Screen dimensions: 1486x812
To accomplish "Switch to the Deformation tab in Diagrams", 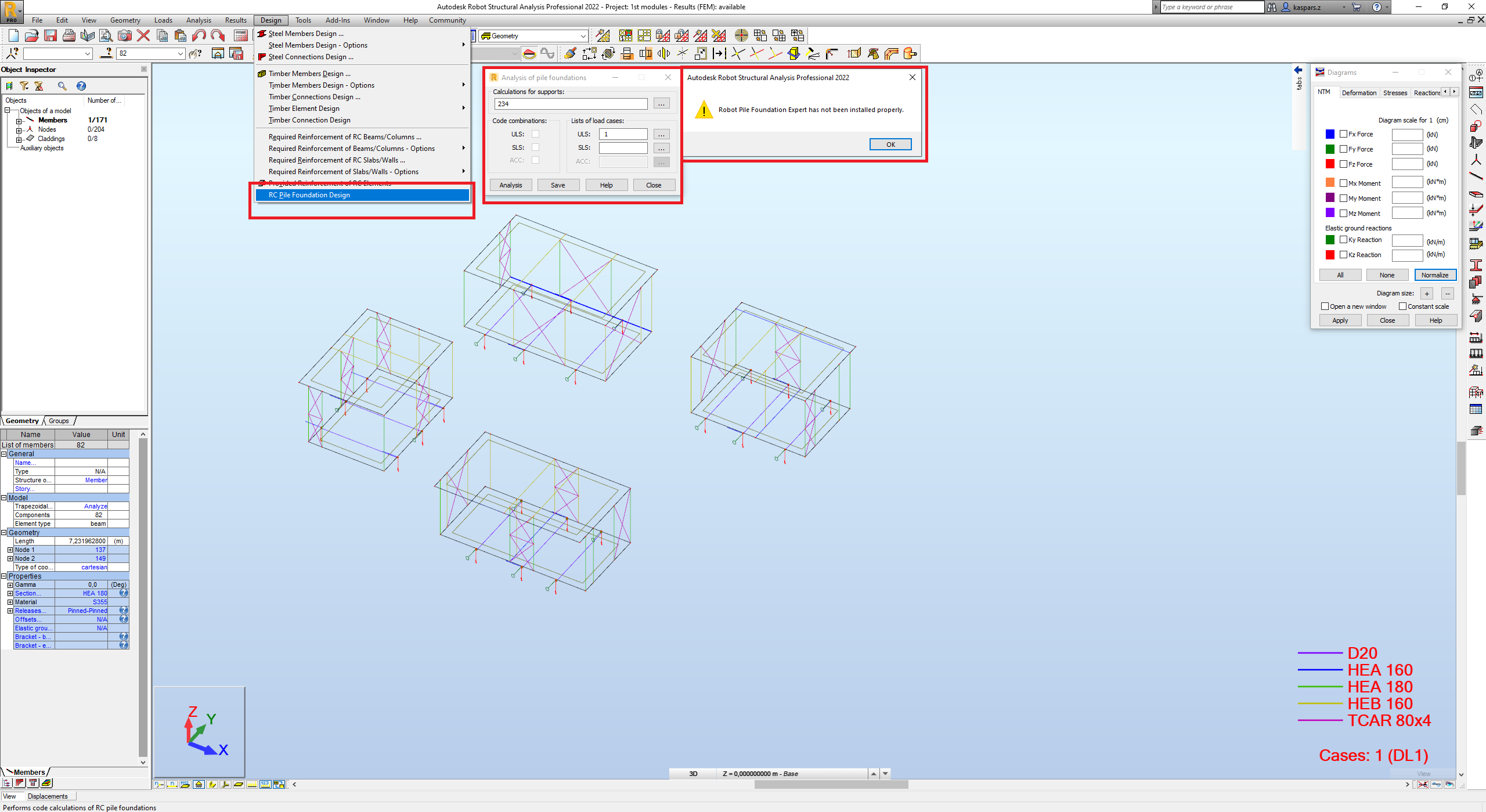I will [x=1359, y=92].
